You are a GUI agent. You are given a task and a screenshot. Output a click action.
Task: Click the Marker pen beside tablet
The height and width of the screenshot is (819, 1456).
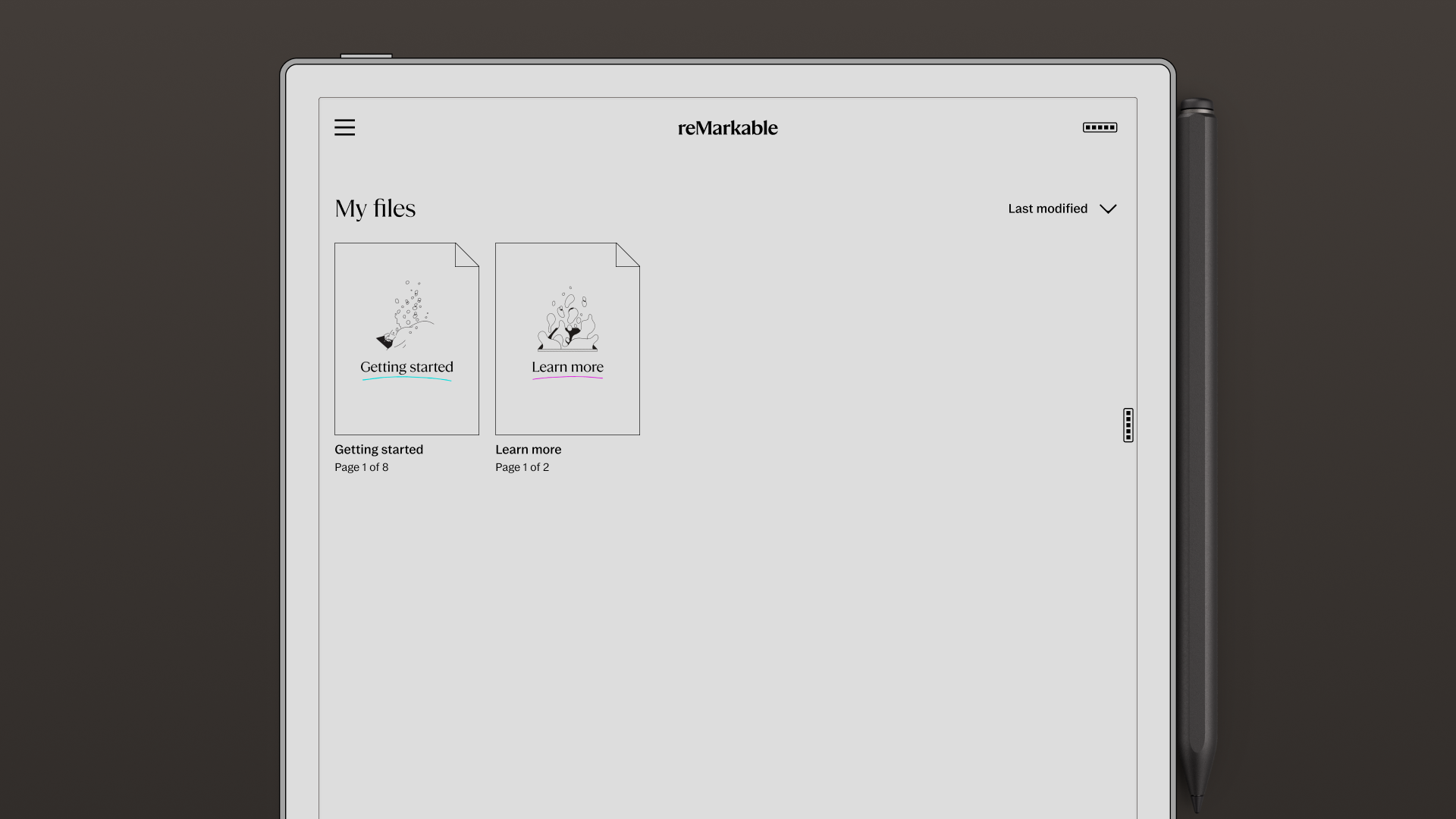(x=1197, y=455)
